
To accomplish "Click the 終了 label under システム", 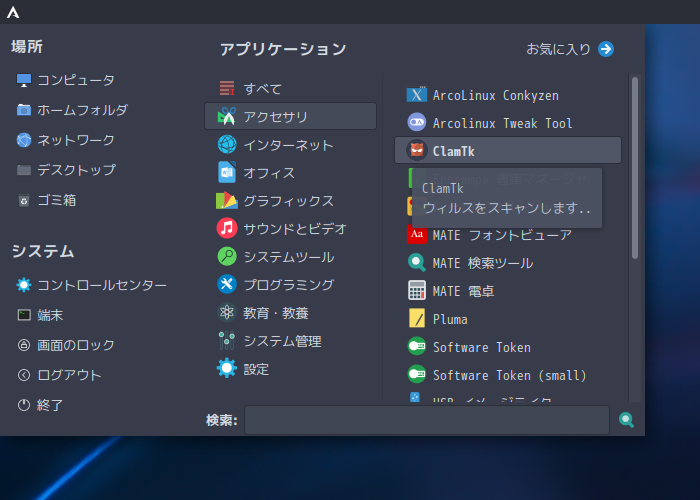I will coord(50,405).
